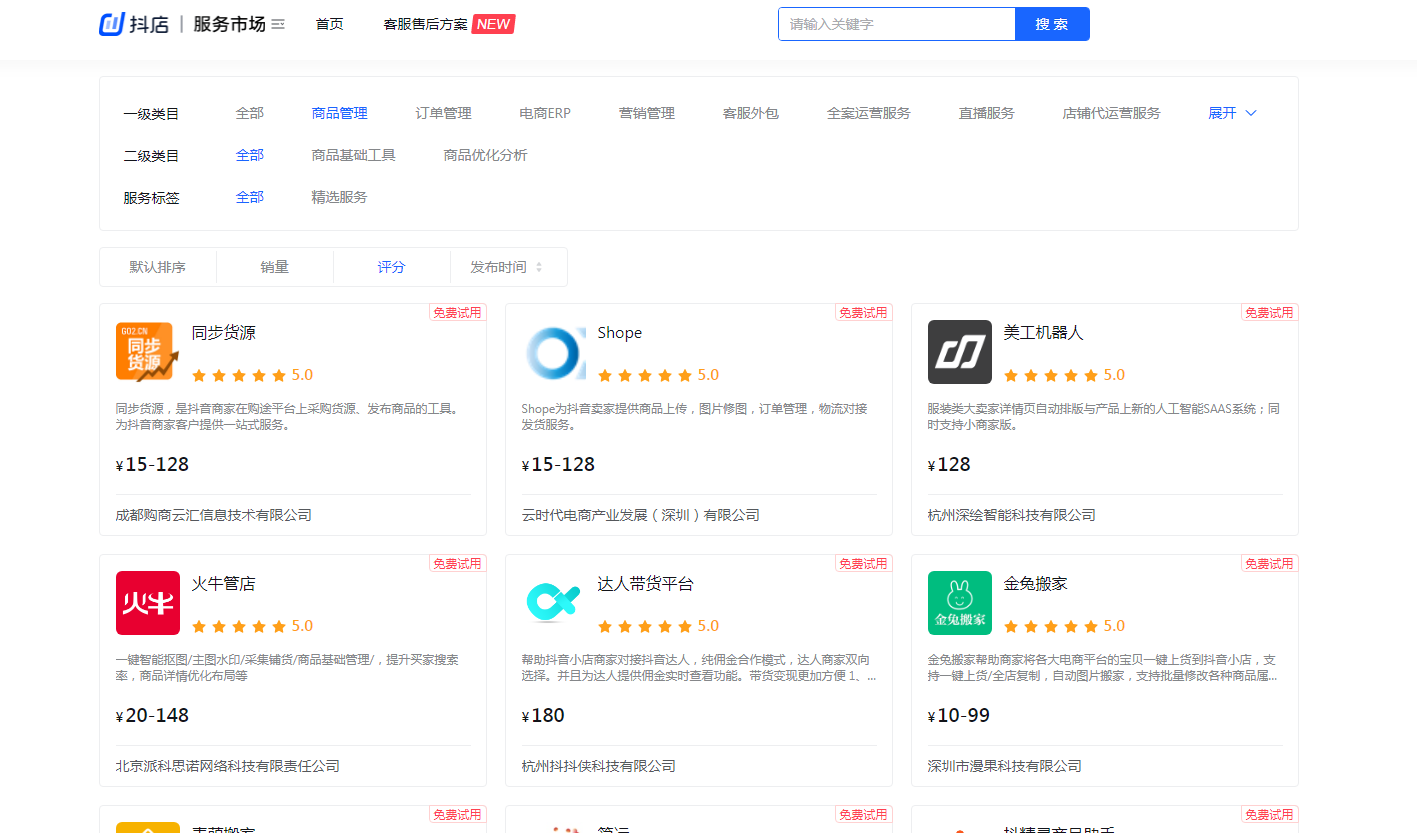Go to 首页 in top navigation
Image resolution: width=1417 pixels, height=833 pixels.
[330, 24]
